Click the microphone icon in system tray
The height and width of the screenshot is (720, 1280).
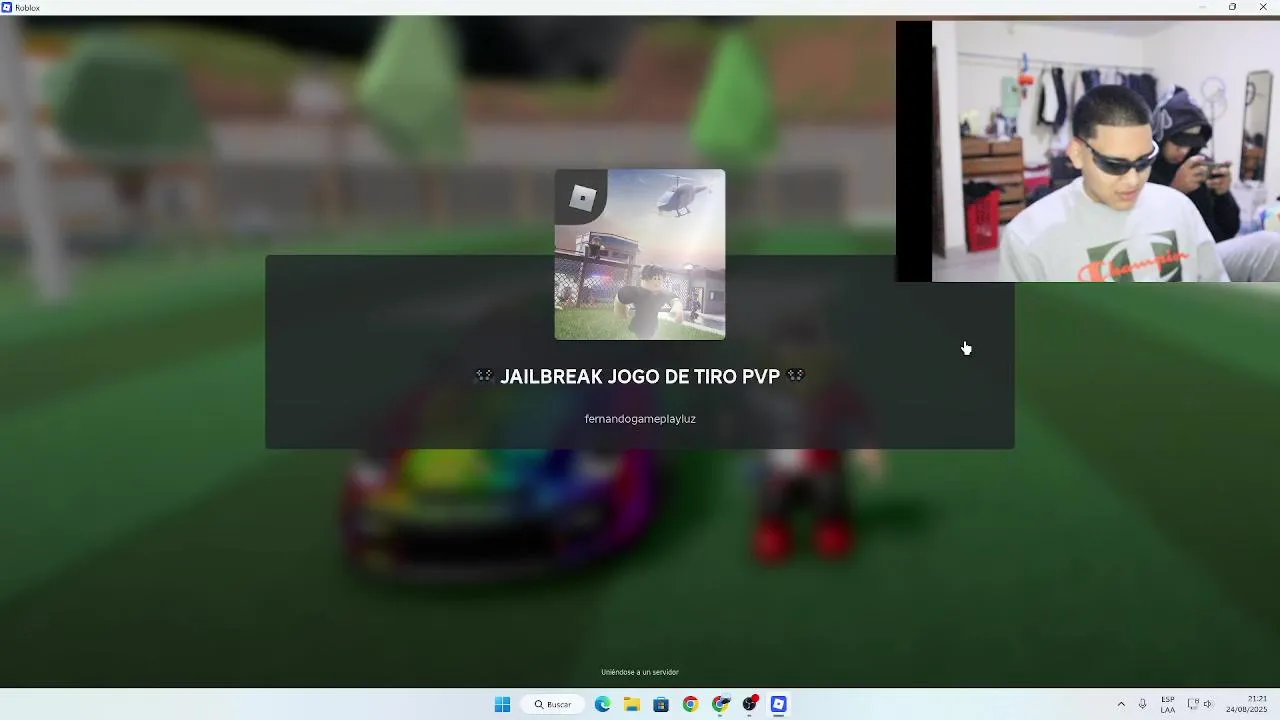coord(1142,704)
